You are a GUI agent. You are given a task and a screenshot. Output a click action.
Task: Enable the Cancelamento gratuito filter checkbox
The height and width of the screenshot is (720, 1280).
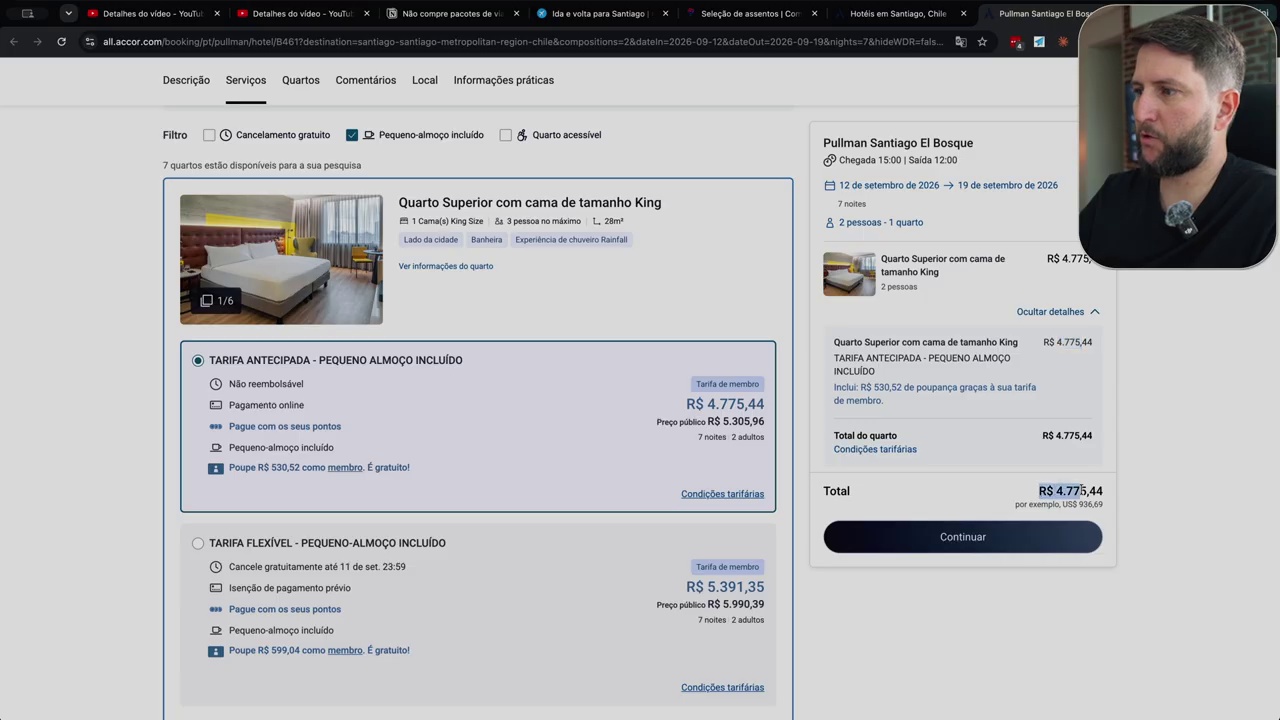[209, 135]
